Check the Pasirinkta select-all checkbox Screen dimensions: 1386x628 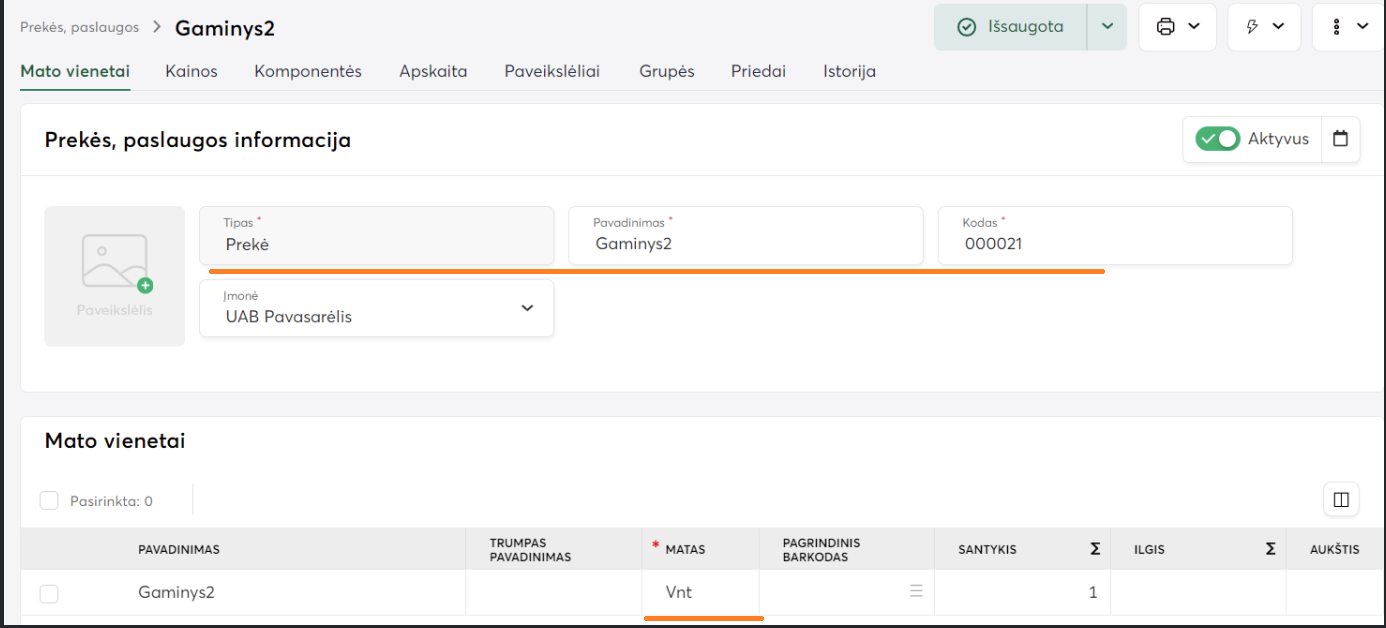coord(49,501)
